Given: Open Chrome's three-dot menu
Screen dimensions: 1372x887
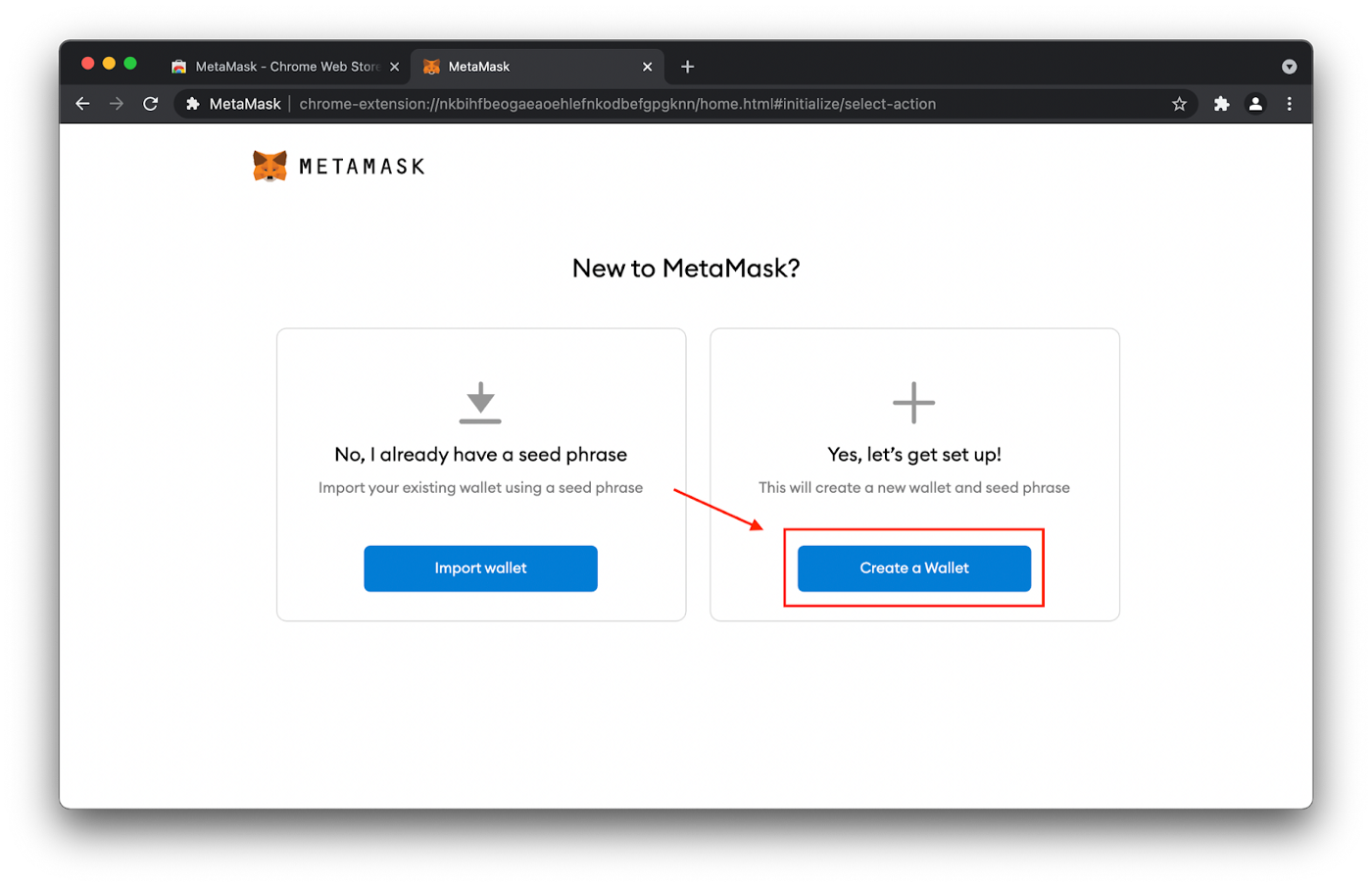Looking at the screenshot, I should click(1289, 104).
